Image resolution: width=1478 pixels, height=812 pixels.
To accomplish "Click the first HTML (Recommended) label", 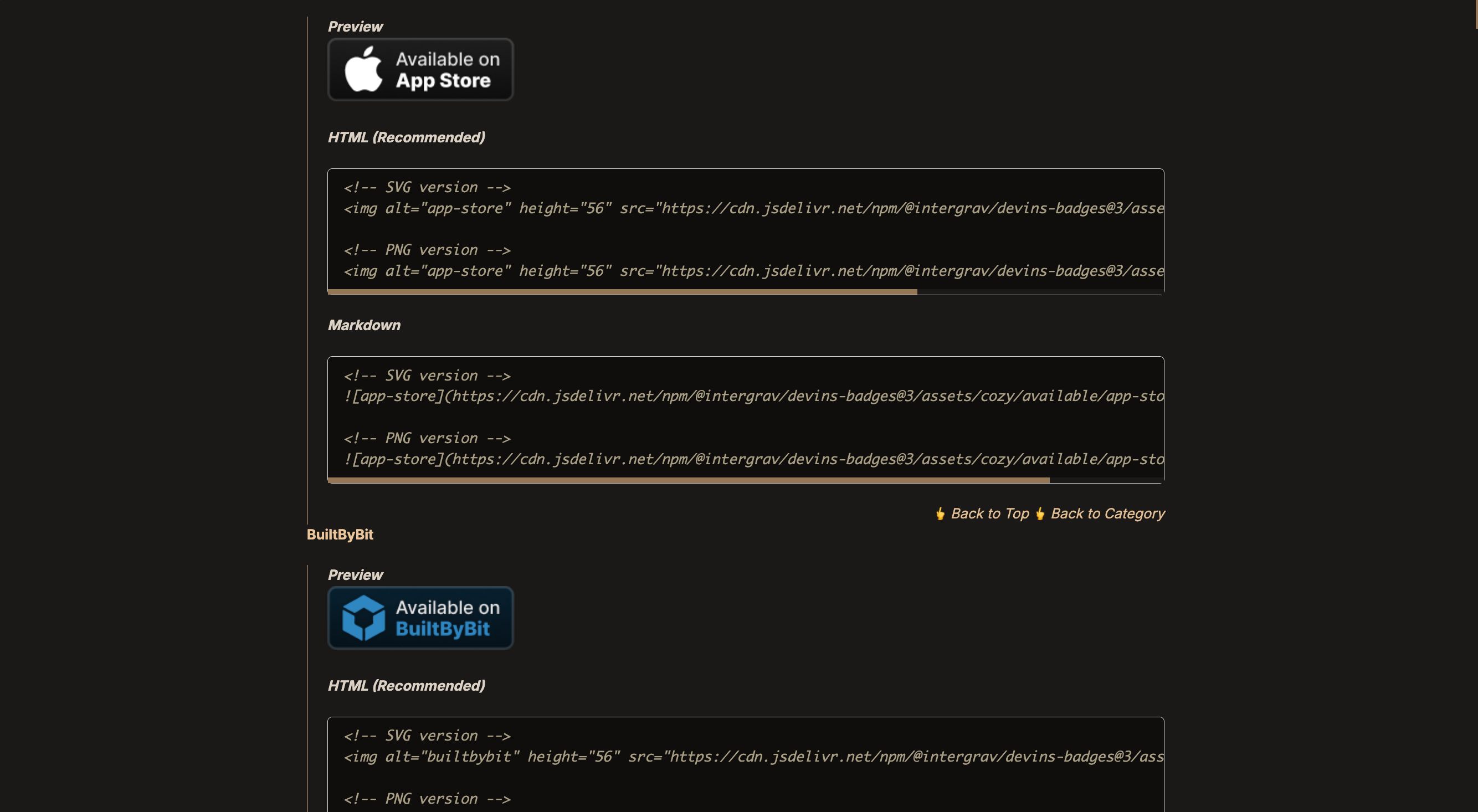I will click(x=406, y=137).
